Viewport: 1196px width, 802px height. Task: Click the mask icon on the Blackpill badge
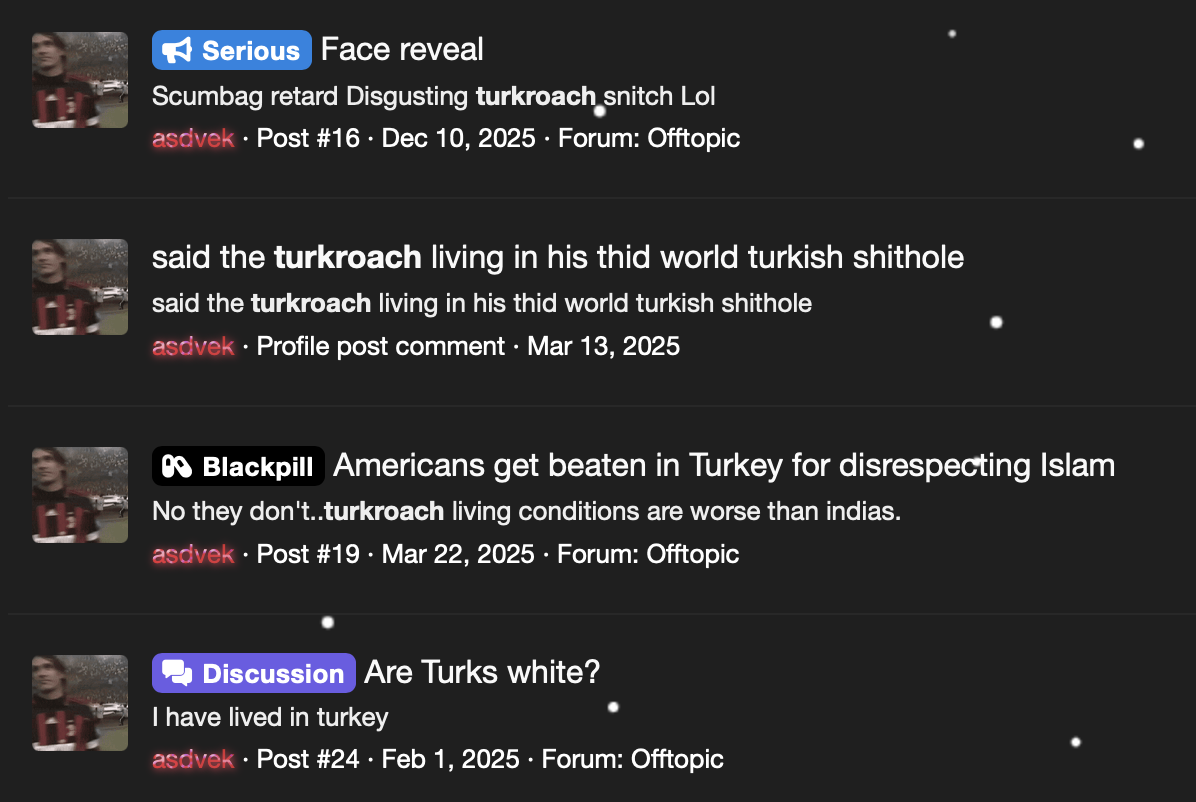click(x=180, y=465)
